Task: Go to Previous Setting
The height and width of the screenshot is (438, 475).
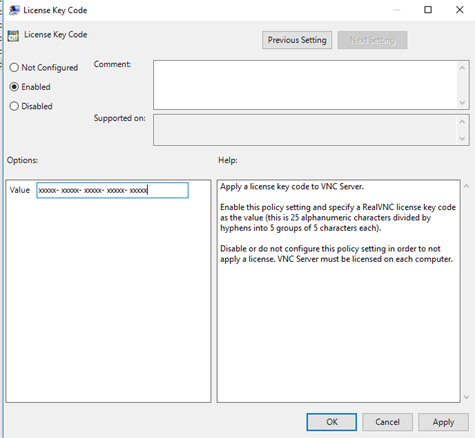Action: (x=297, y=40)
